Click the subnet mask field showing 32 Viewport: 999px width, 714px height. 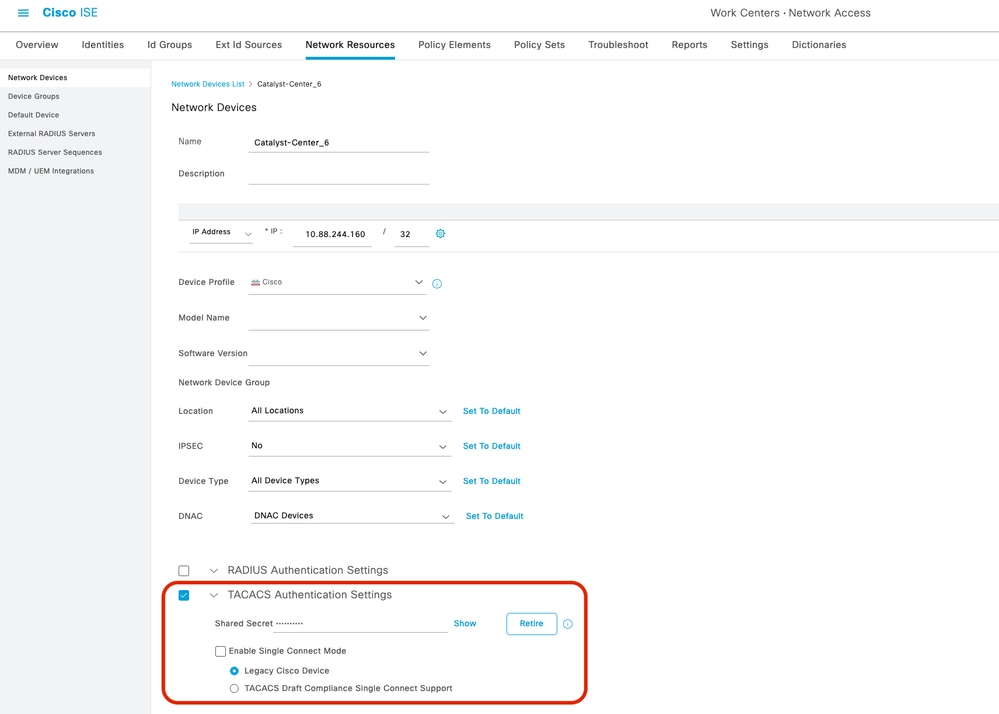[412, 234]
